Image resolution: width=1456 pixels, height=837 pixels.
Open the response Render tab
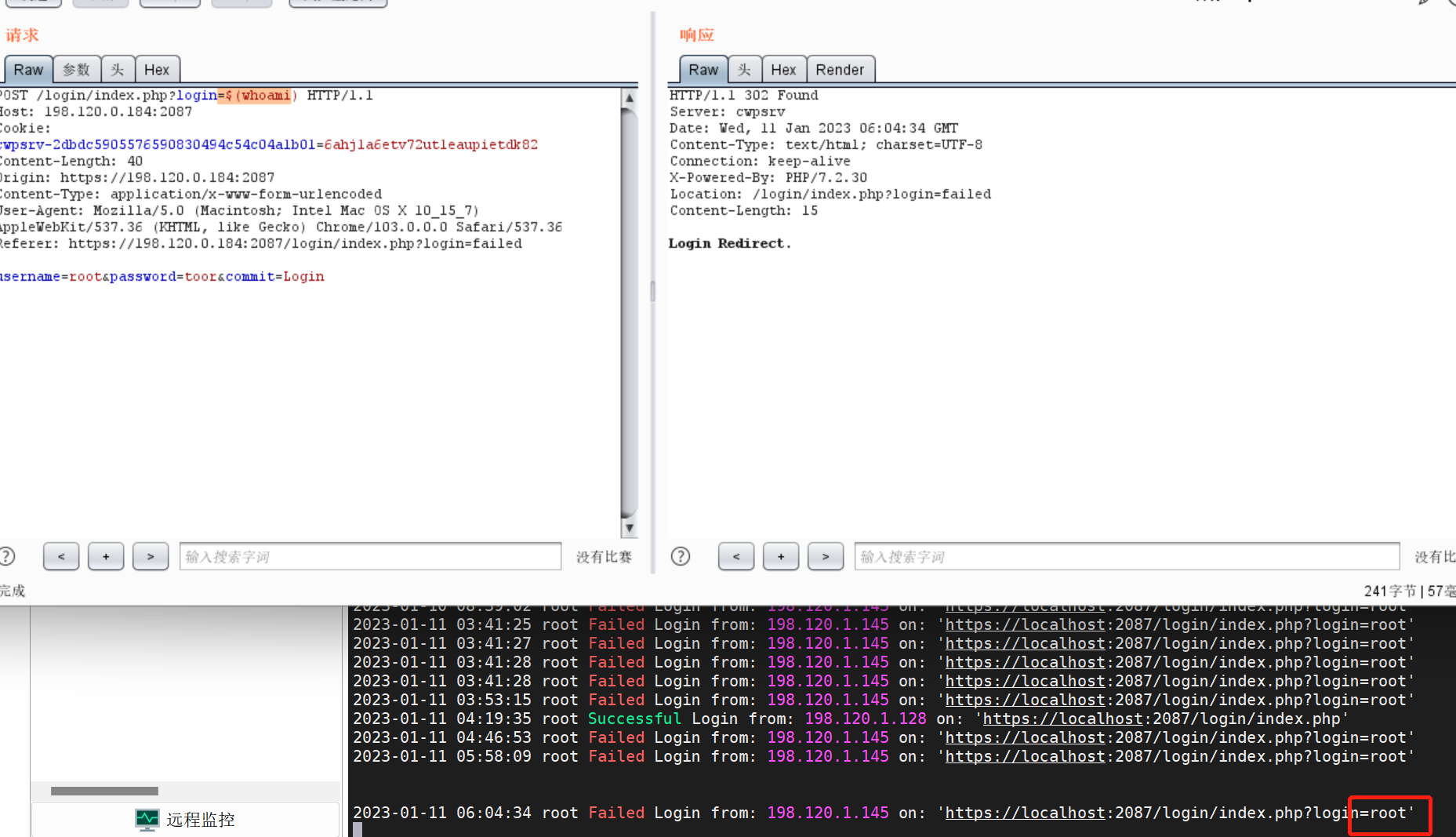(x=840, y=70)
